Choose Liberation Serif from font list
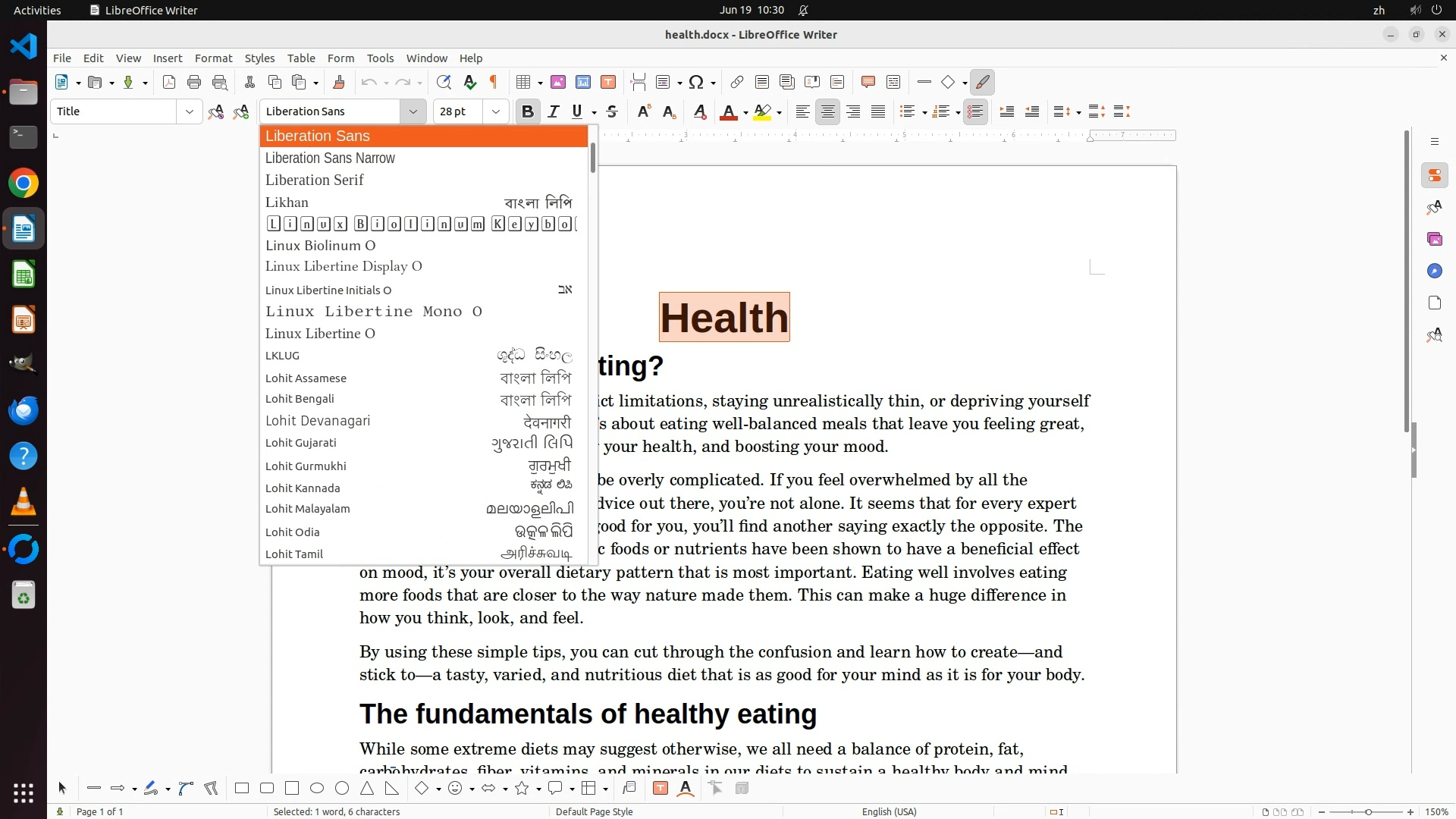1456x819 pixels. 314,180
